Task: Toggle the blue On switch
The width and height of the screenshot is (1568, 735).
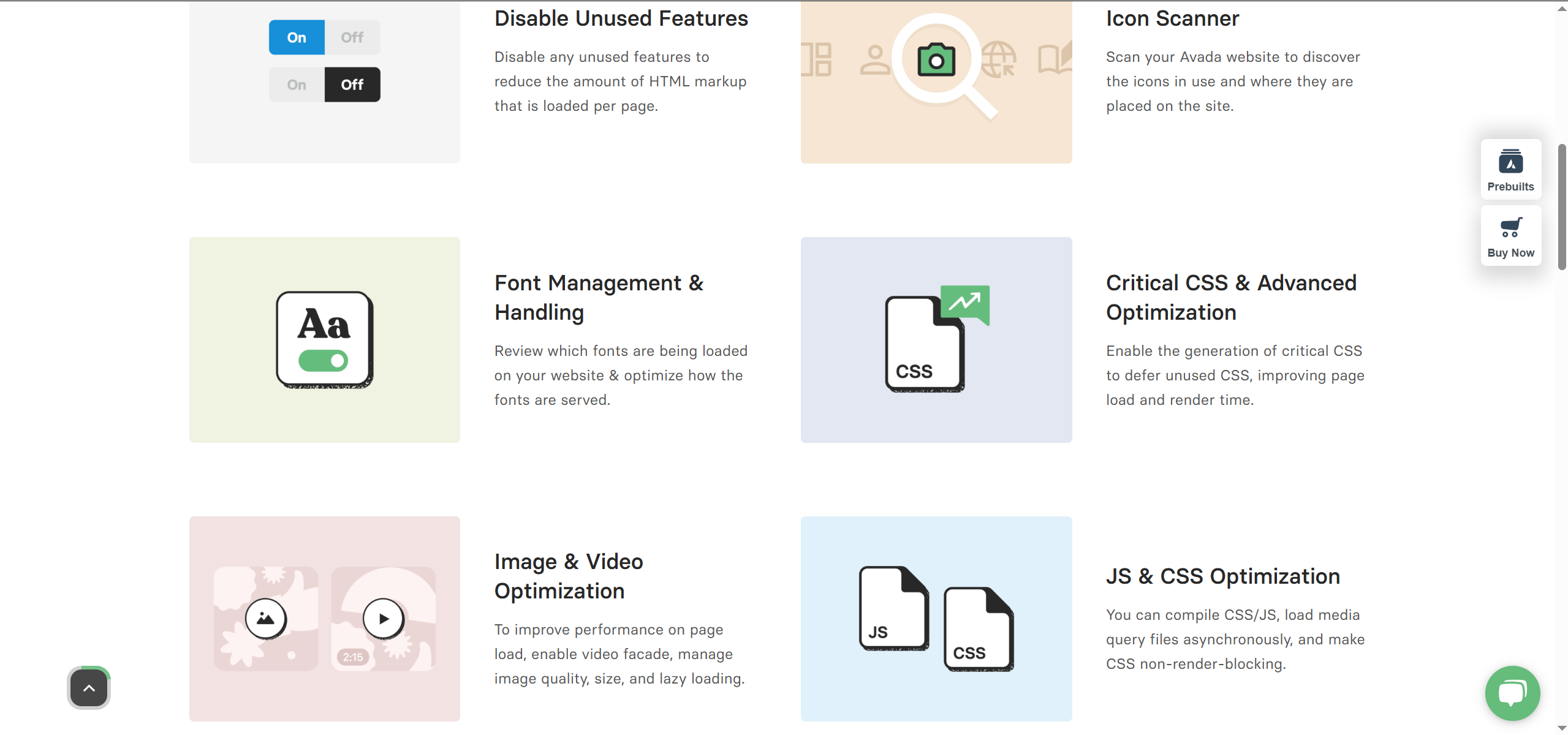Action: coord(297,37)
